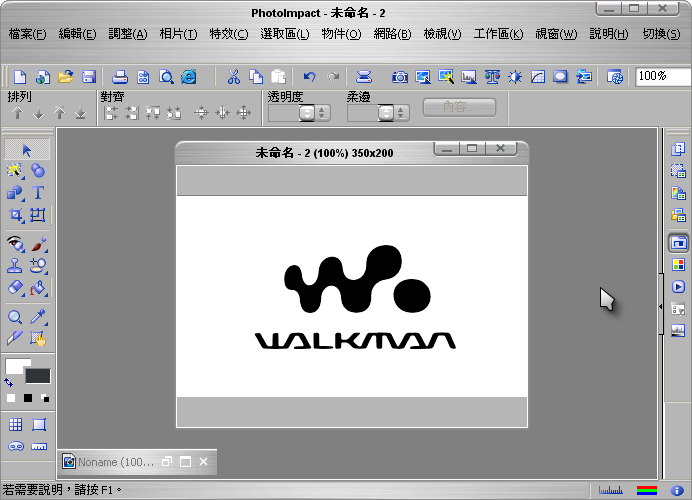Click the Cut scissors icon

point(233,77)
